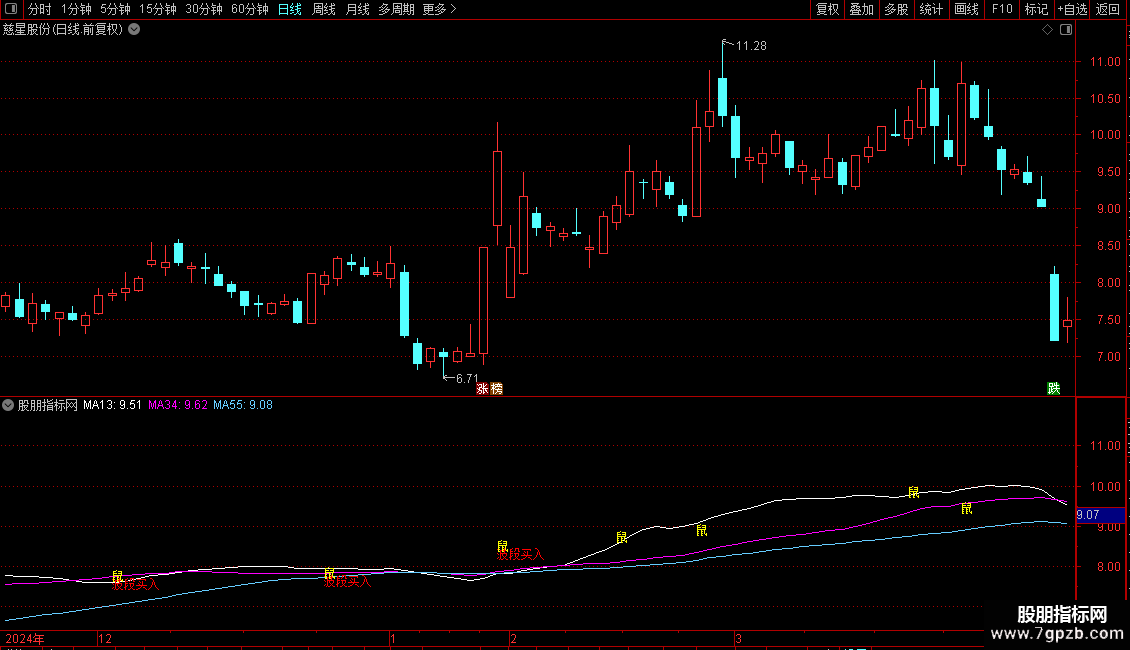This screenshot has height=650, width=1130.
Task: Click the month 2 marker on time axis
Action: click(x=513, y=639)
